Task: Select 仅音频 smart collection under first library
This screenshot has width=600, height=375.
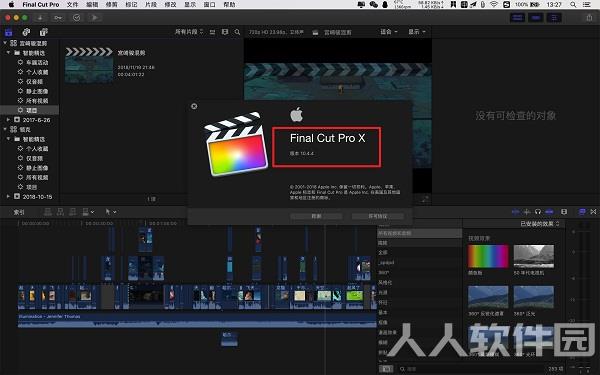Action: click(x=33, y=82)
